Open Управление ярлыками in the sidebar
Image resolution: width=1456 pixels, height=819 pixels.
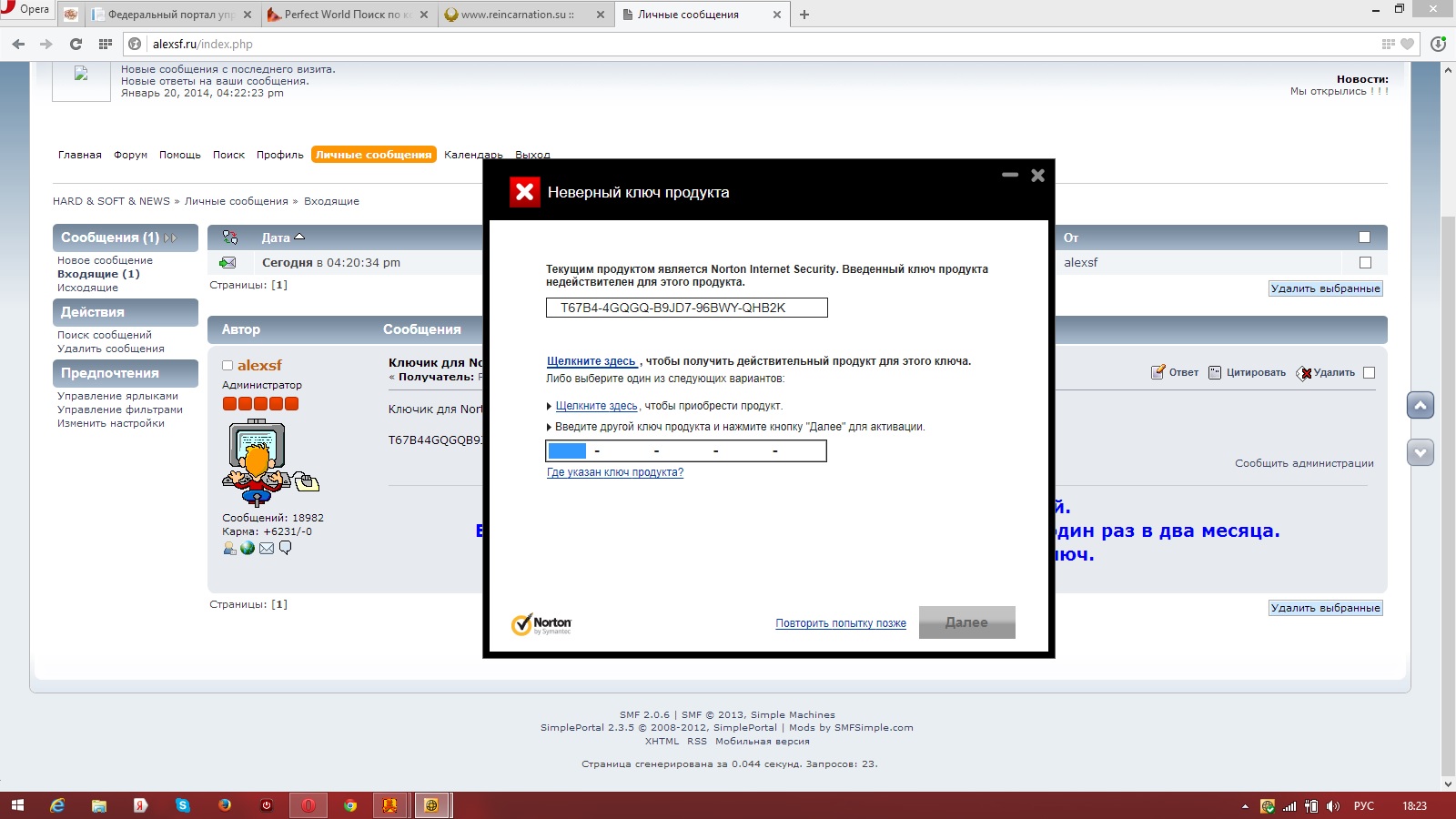click(x=117, y=396)
